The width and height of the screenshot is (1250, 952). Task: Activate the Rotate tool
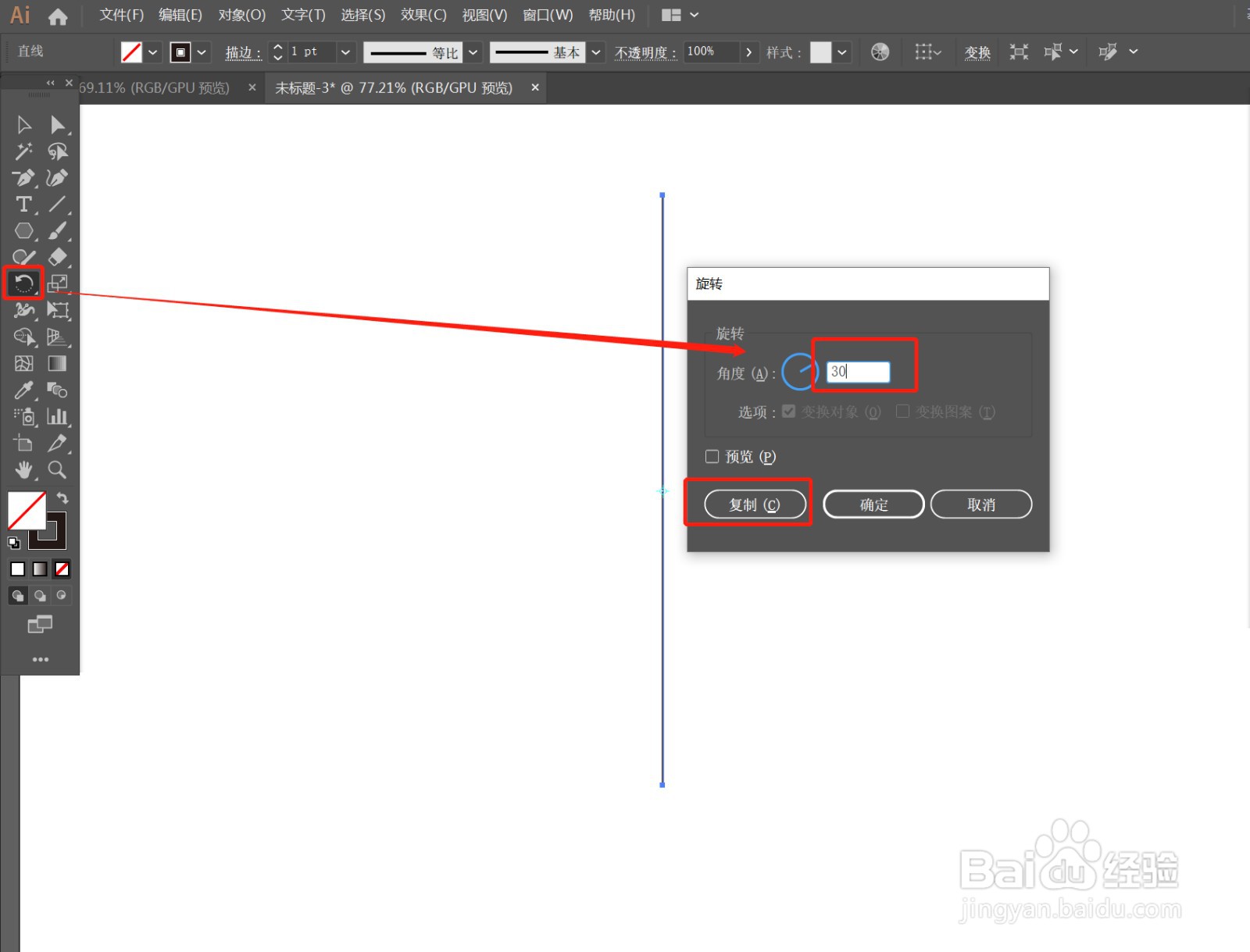pos(24,283)
